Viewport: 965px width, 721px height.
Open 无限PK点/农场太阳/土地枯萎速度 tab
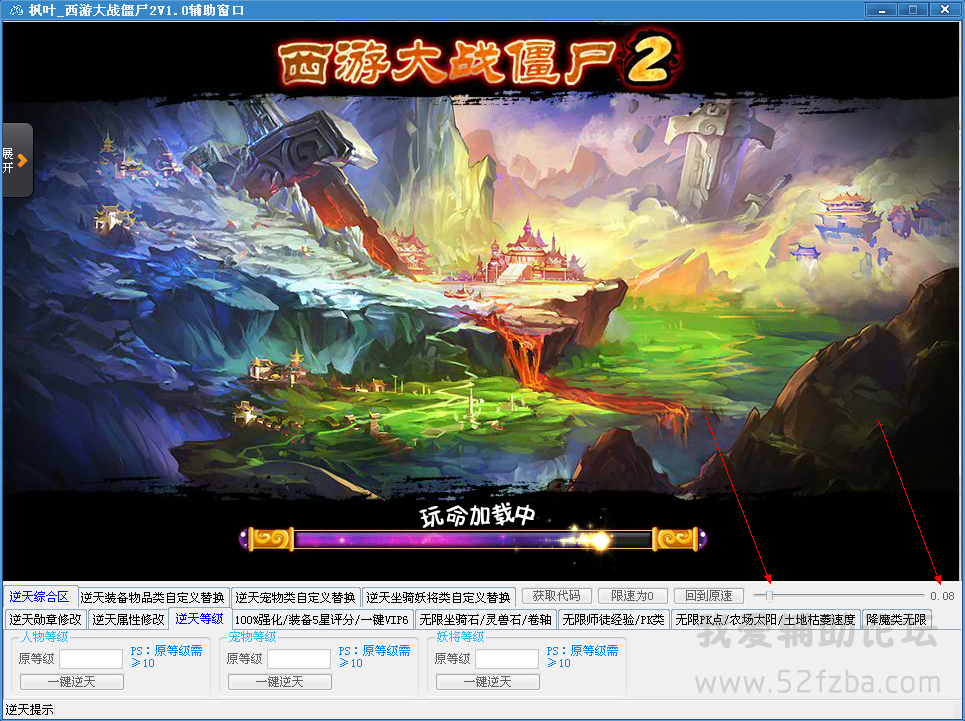[765, 619]
